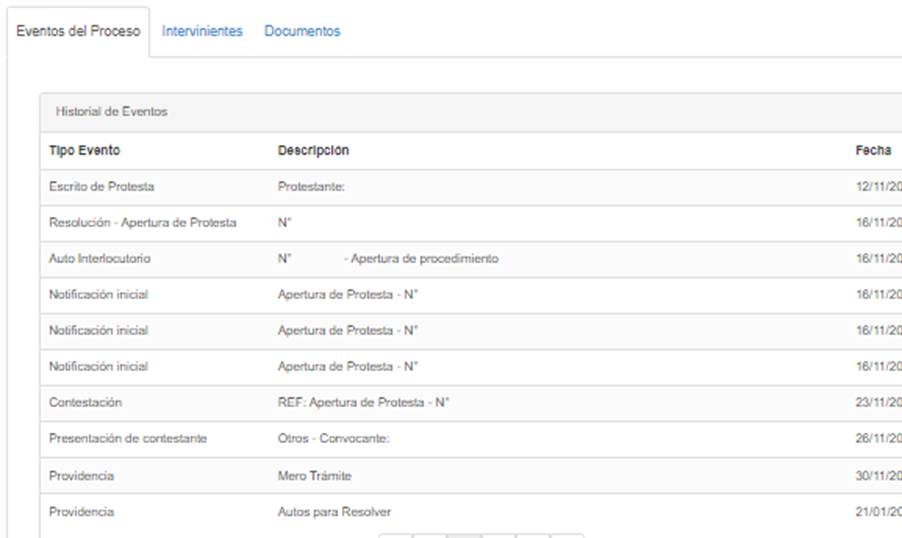
Task: Click the Protestante: description cell
Action: click(311, 187)
